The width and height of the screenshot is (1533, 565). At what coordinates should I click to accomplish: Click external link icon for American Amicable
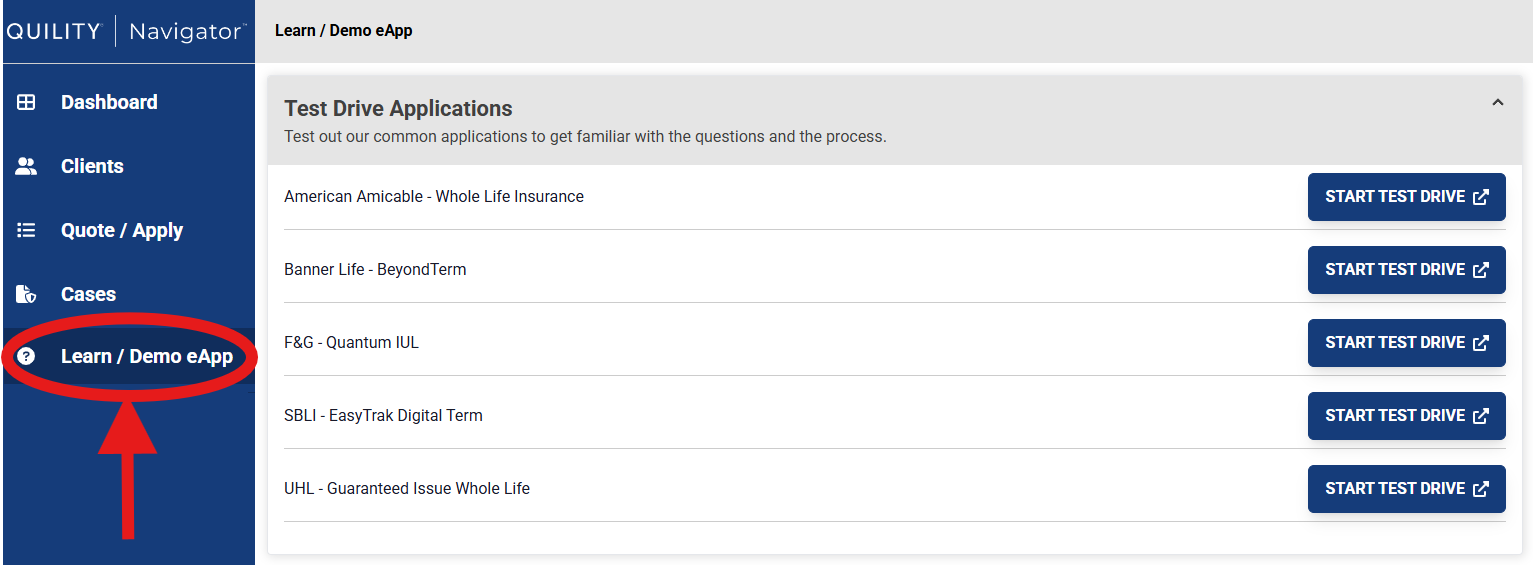pyautogui.click(x=1481, y=197)
